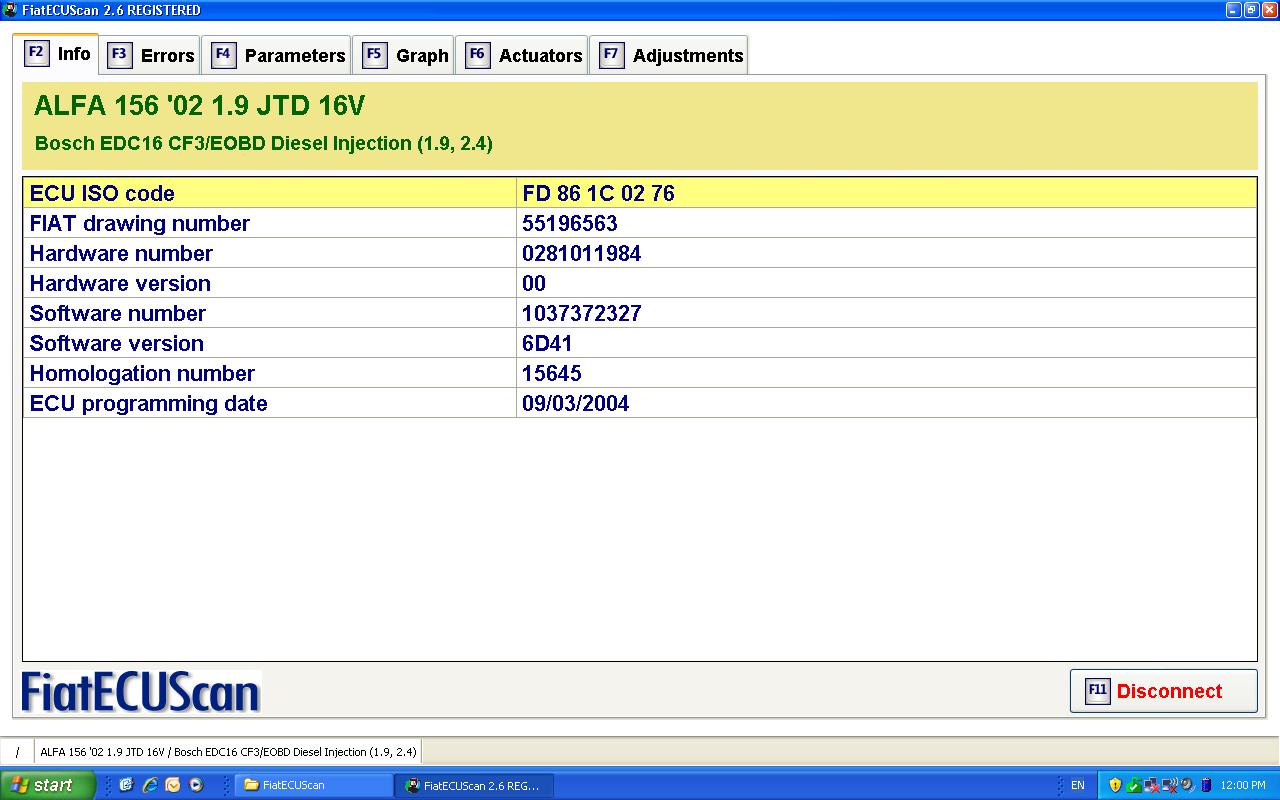
Task: Click the Bosch EDC16 CF3/EOBD subtitle
Action: [264, 143]
